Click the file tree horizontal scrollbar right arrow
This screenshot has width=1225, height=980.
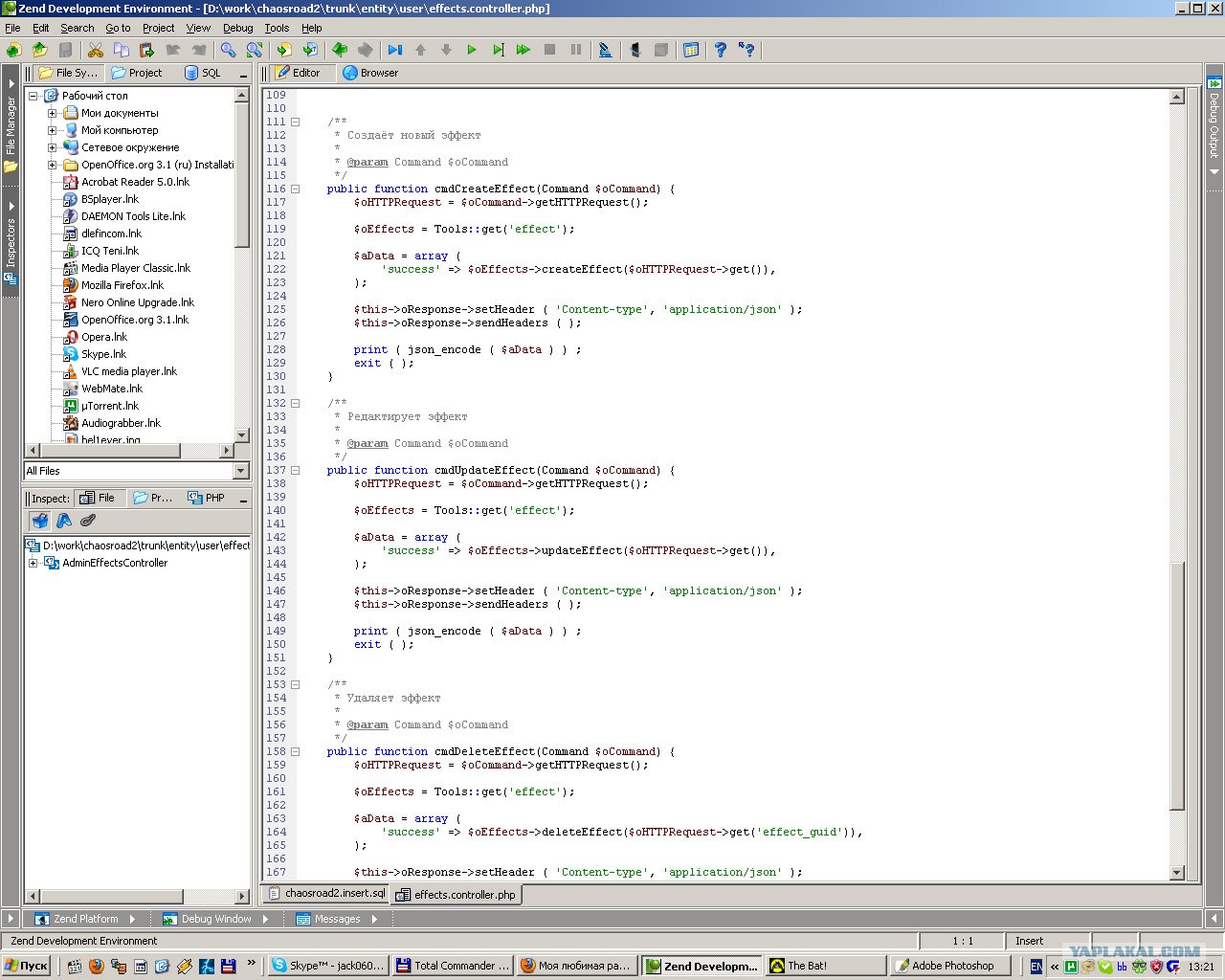[227, 451]
